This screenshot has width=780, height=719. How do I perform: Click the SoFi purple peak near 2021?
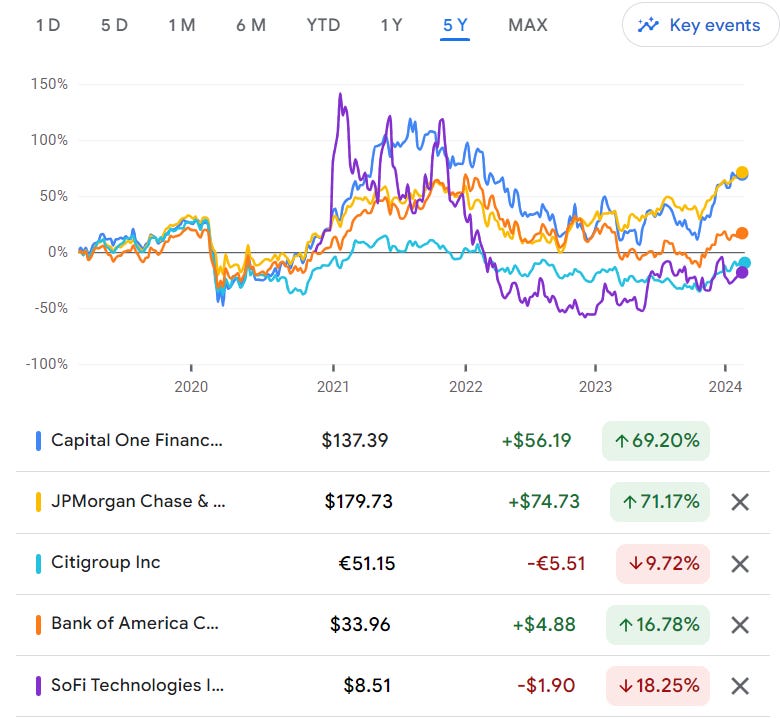(340, 96)
